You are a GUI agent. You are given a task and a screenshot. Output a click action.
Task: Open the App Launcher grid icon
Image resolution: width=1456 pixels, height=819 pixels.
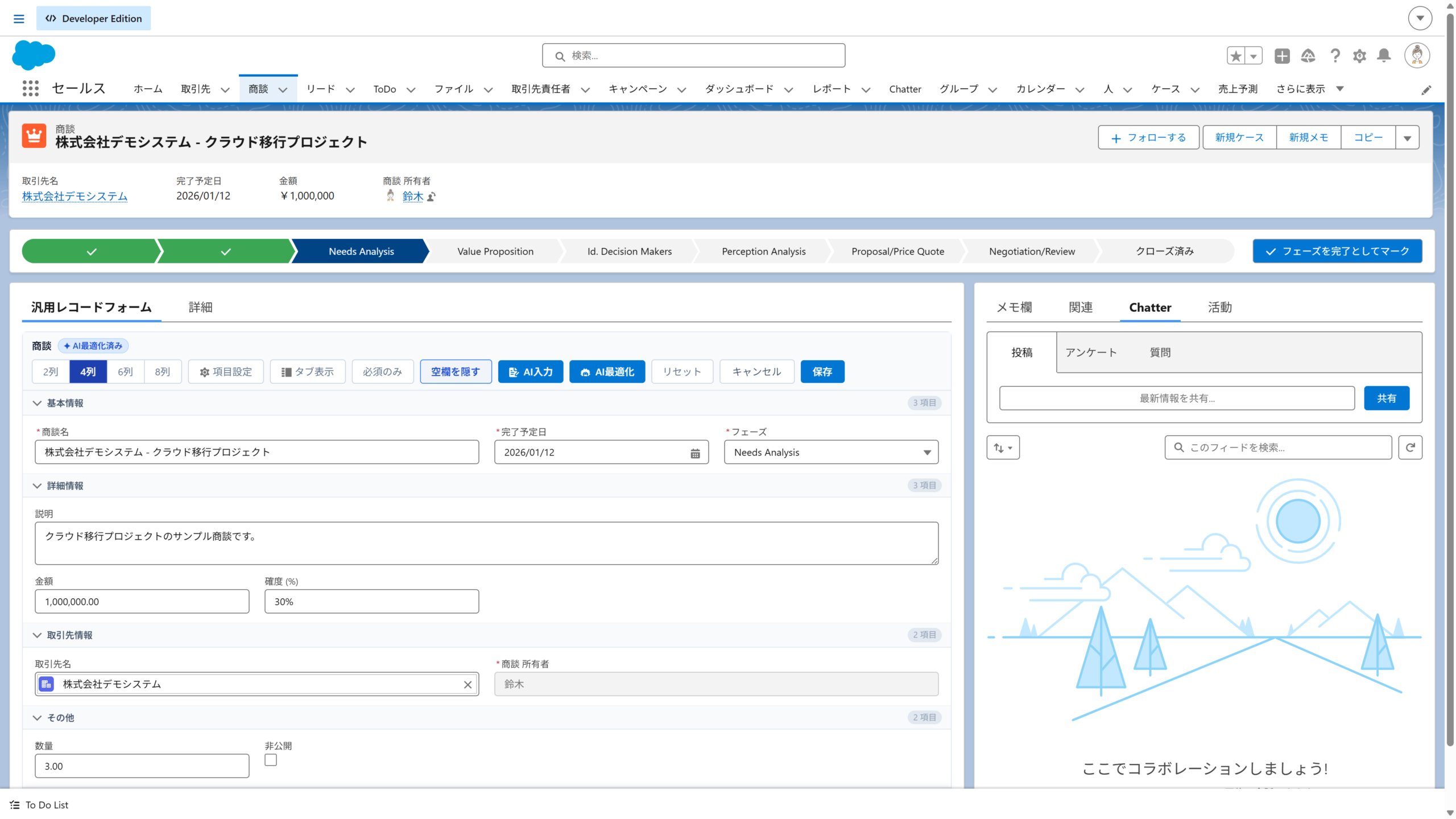pos(30,89)
